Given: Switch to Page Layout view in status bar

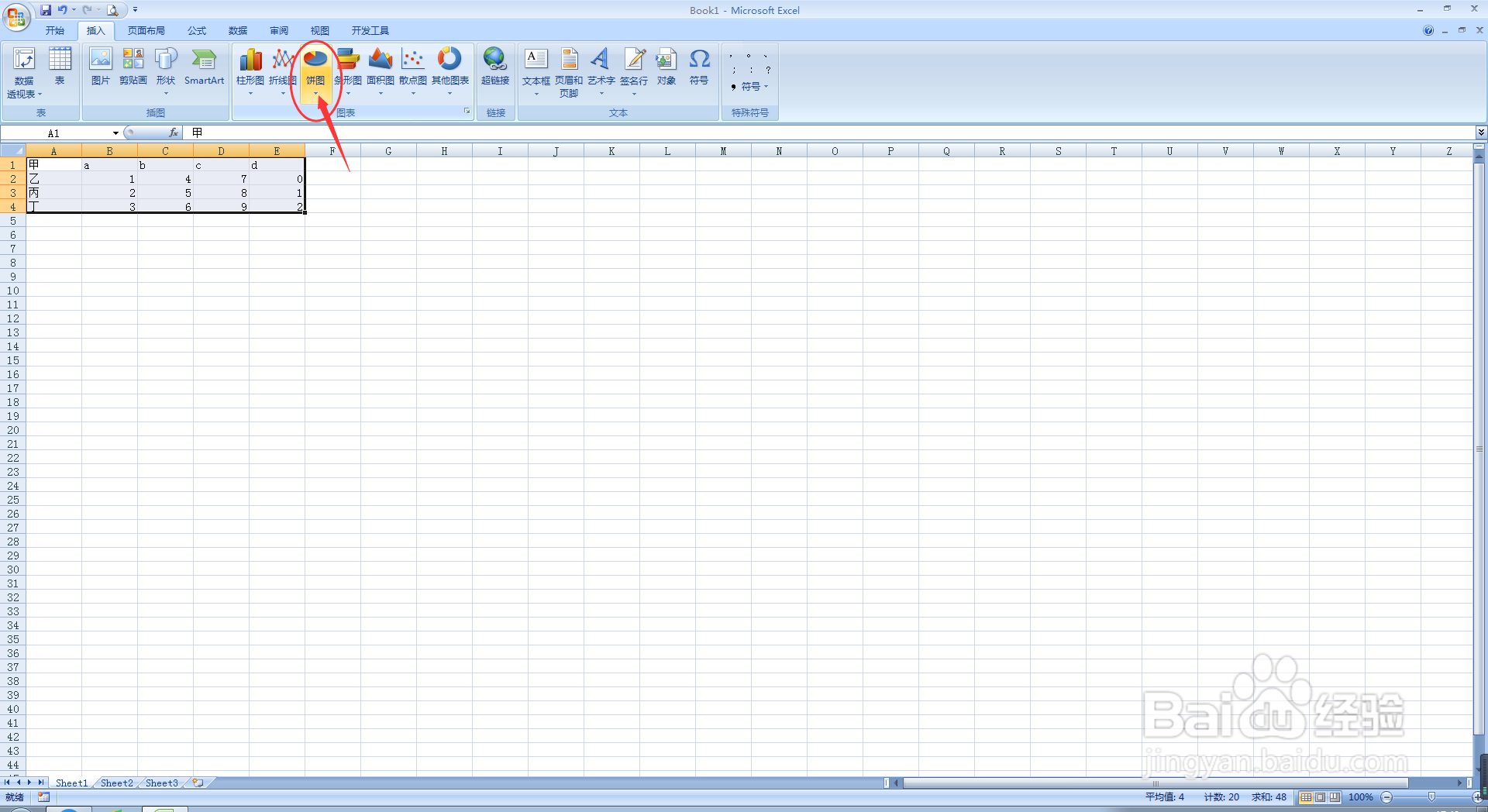Looking at the screenshot, I should [x=1321, y=797].
